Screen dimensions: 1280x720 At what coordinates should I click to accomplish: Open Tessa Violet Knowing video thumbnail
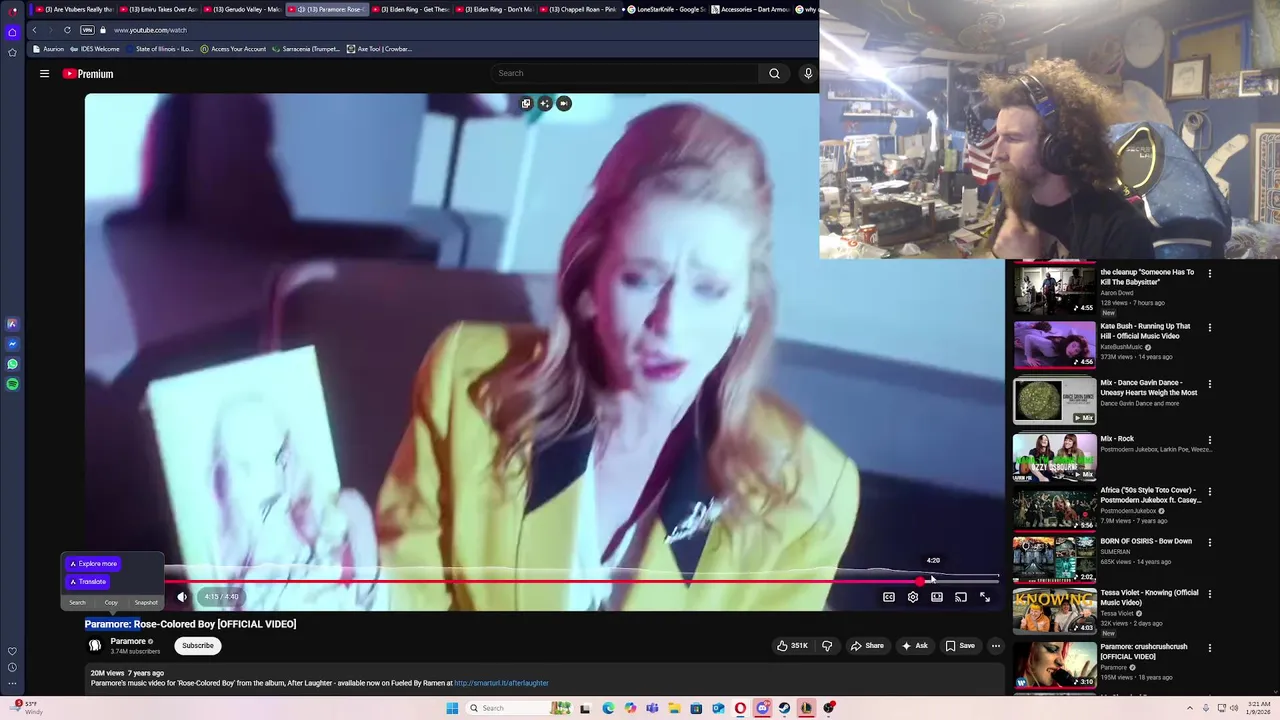pos(1054,612)
